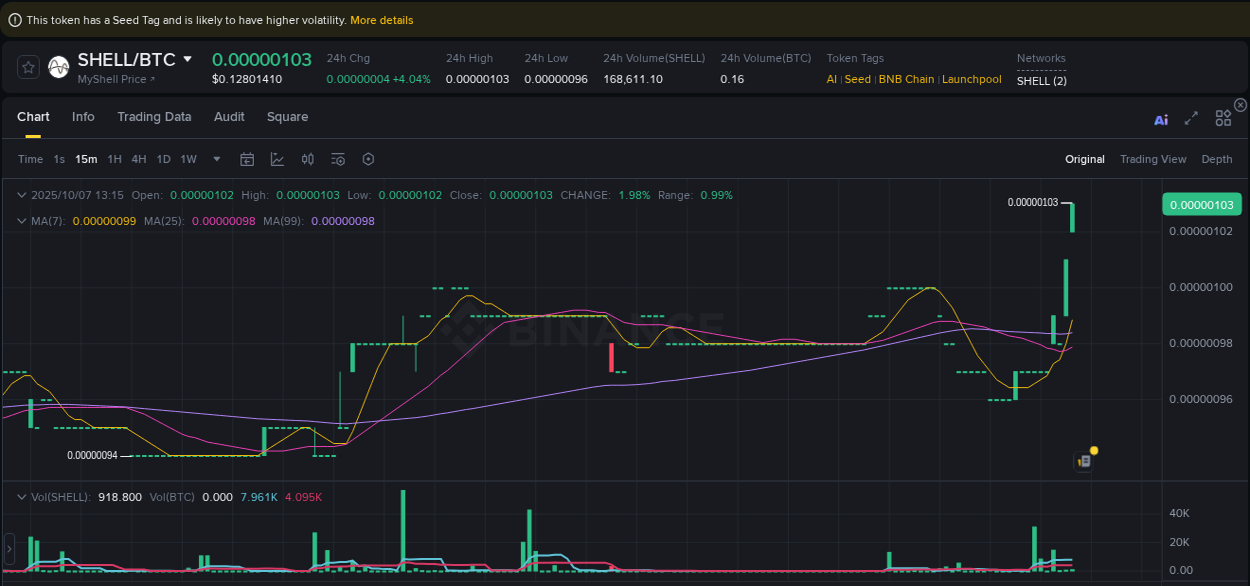Switch to the Trading Data tab
The width and height of the screenshot is (1250, 586).
(x=154, y=117)
